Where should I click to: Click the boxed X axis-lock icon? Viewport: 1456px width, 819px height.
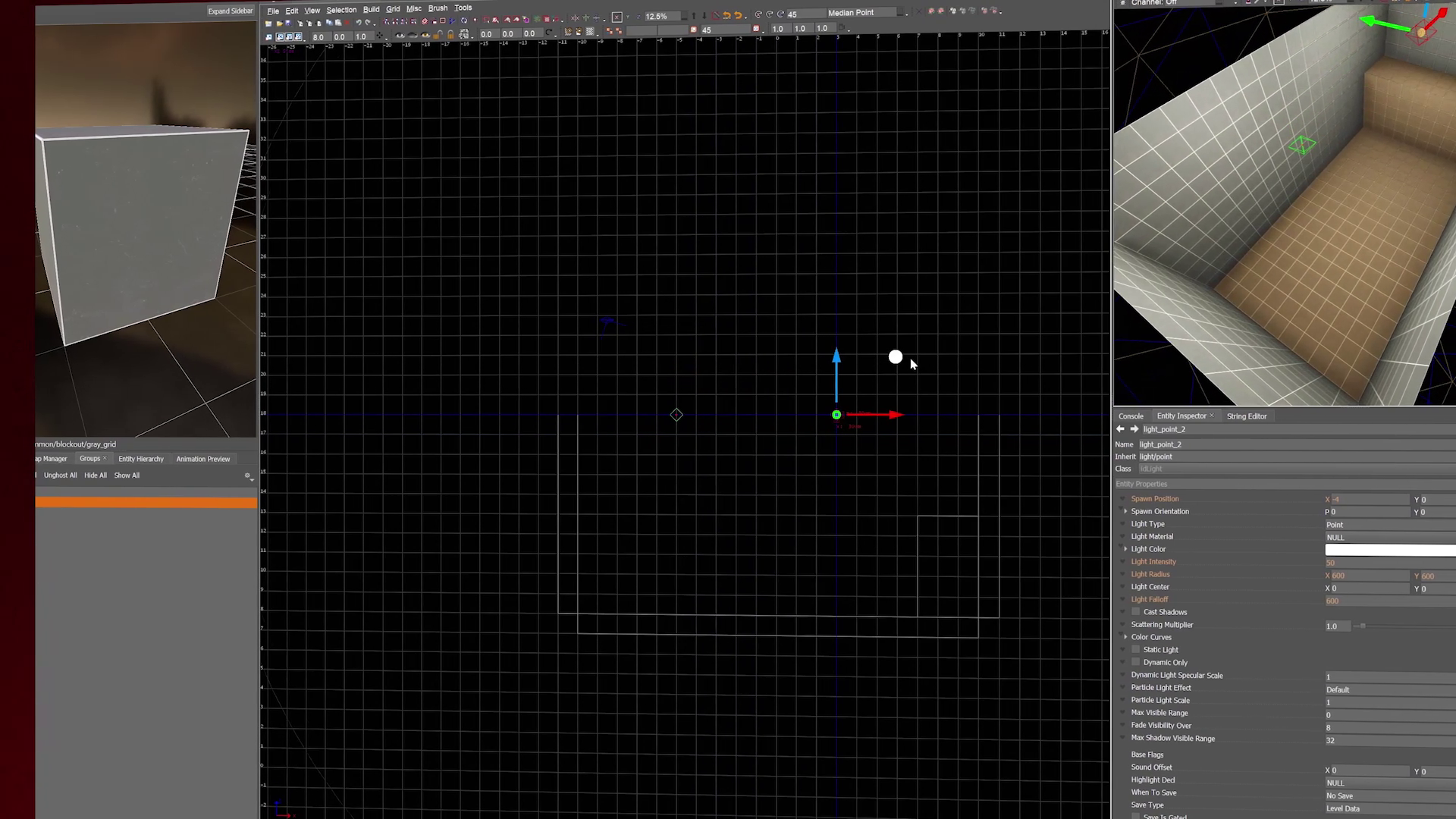coord(617,17)
